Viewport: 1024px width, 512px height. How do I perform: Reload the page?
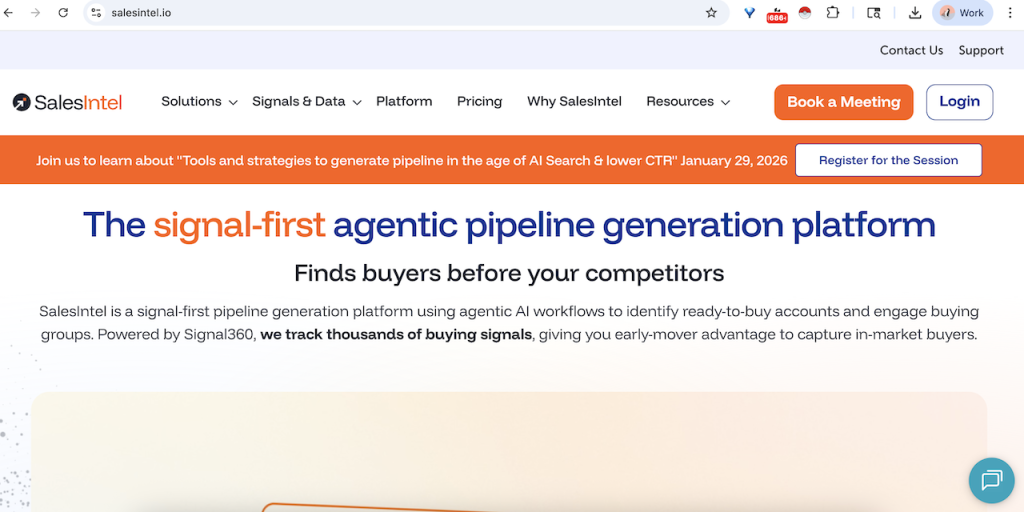click(x=63, y=13)
